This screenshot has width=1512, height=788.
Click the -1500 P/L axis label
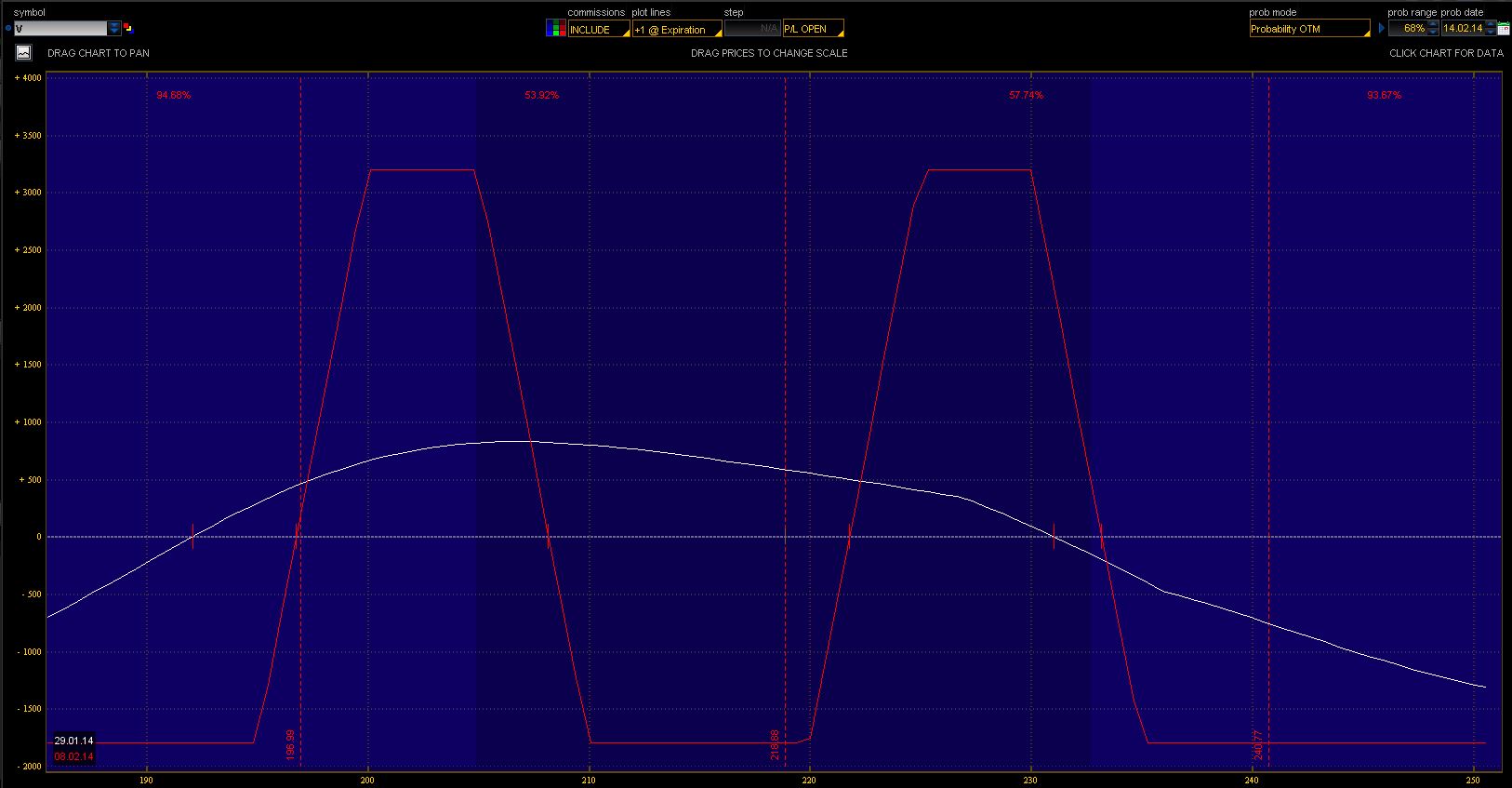coord(28,709)
